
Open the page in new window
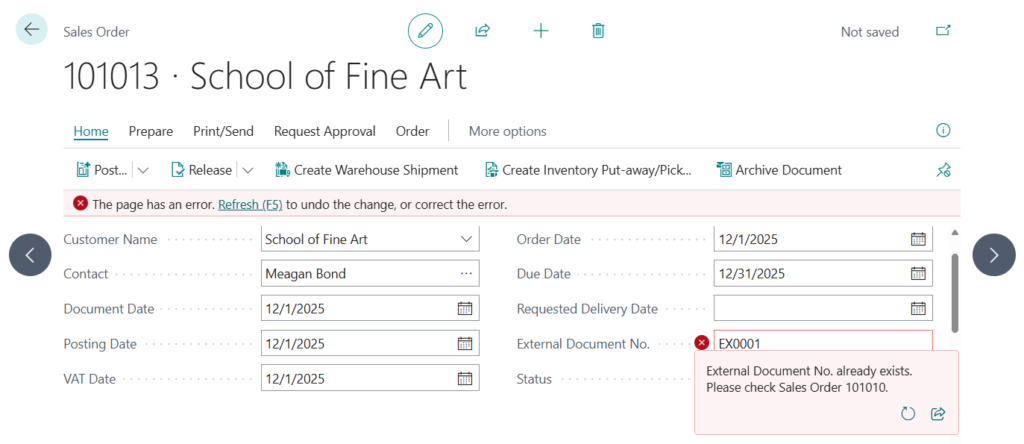click(942, 31)
